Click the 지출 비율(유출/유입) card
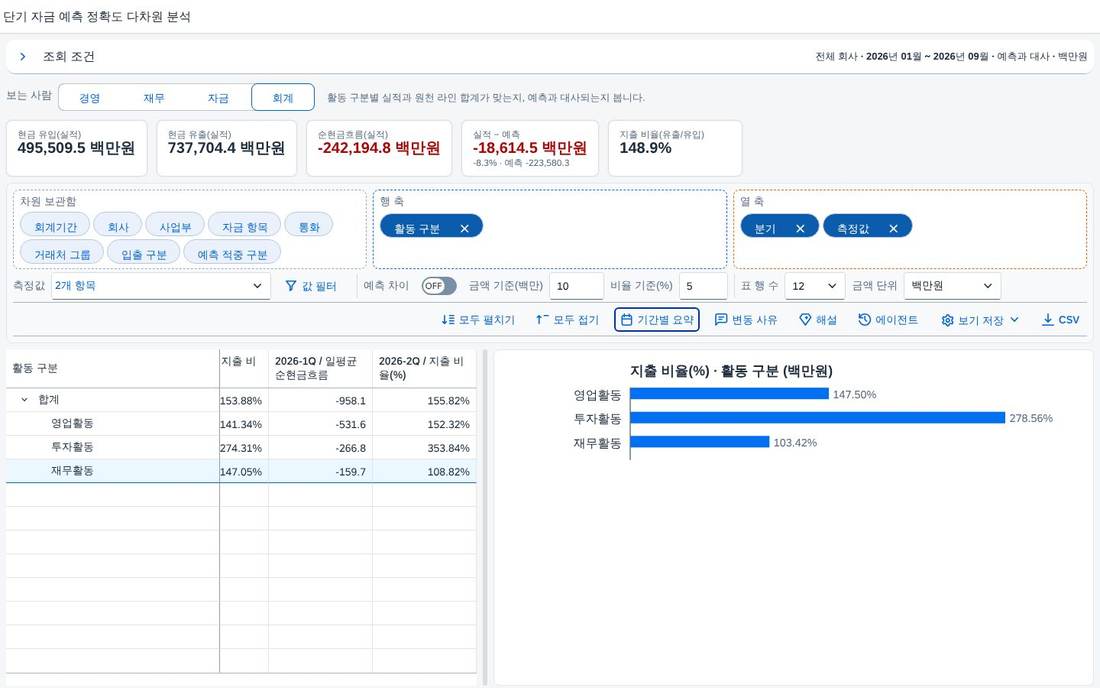 [675, 148]
